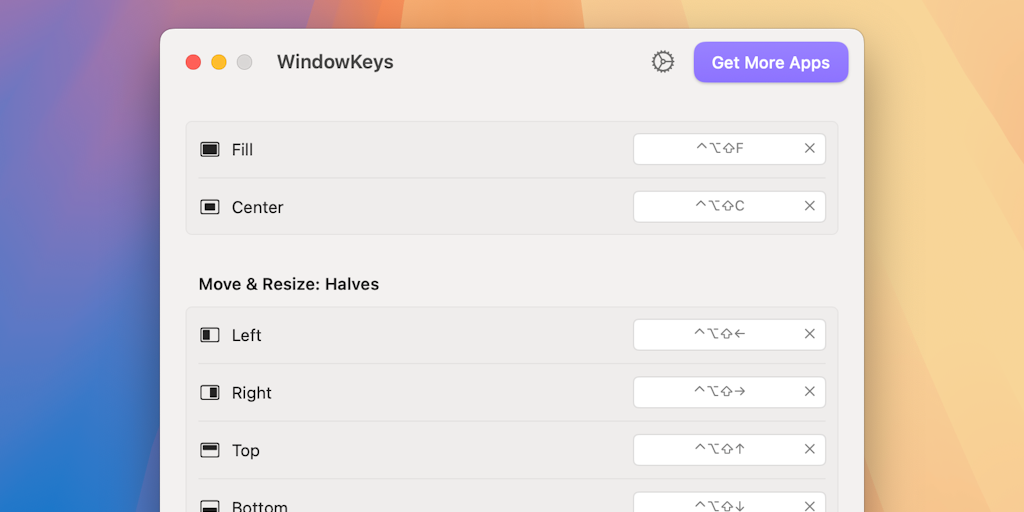This screenshot has width=1024, height=512.
Task: Edit the Right shortcut field
Action: 729,392
